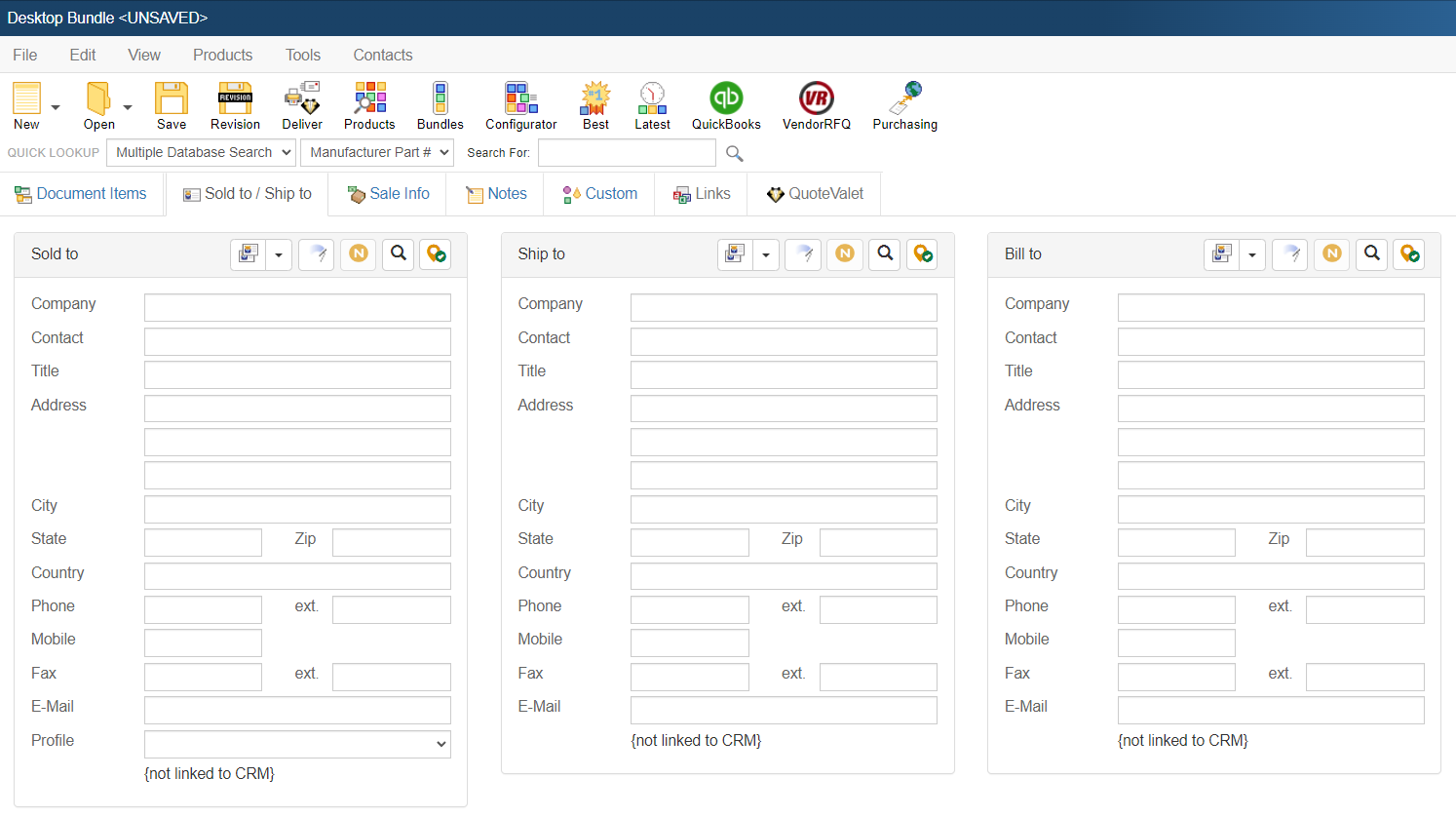Click the Quick Lookup search magnifier icon
The width and height of the screenshot is (1456, 817).
[735, 153]
